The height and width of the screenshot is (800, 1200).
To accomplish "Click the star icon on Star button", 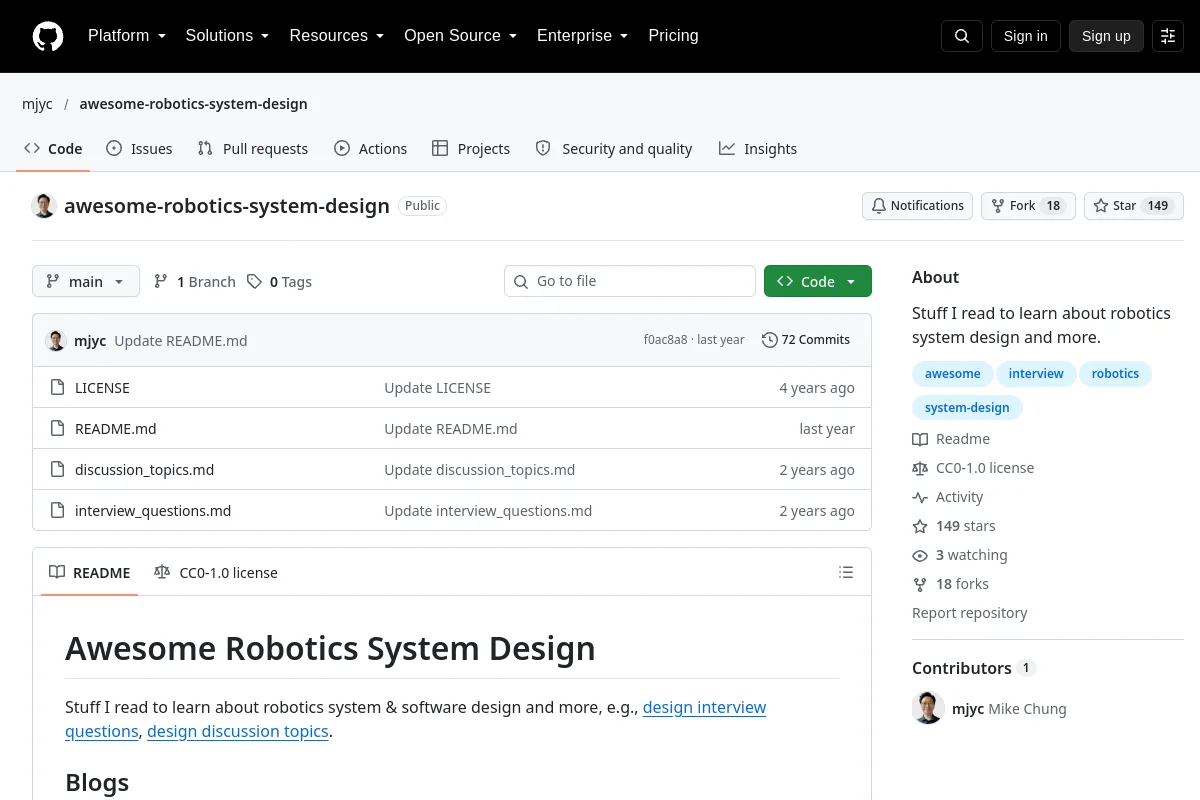I will pyautogui.click(x=1101, y=206).
